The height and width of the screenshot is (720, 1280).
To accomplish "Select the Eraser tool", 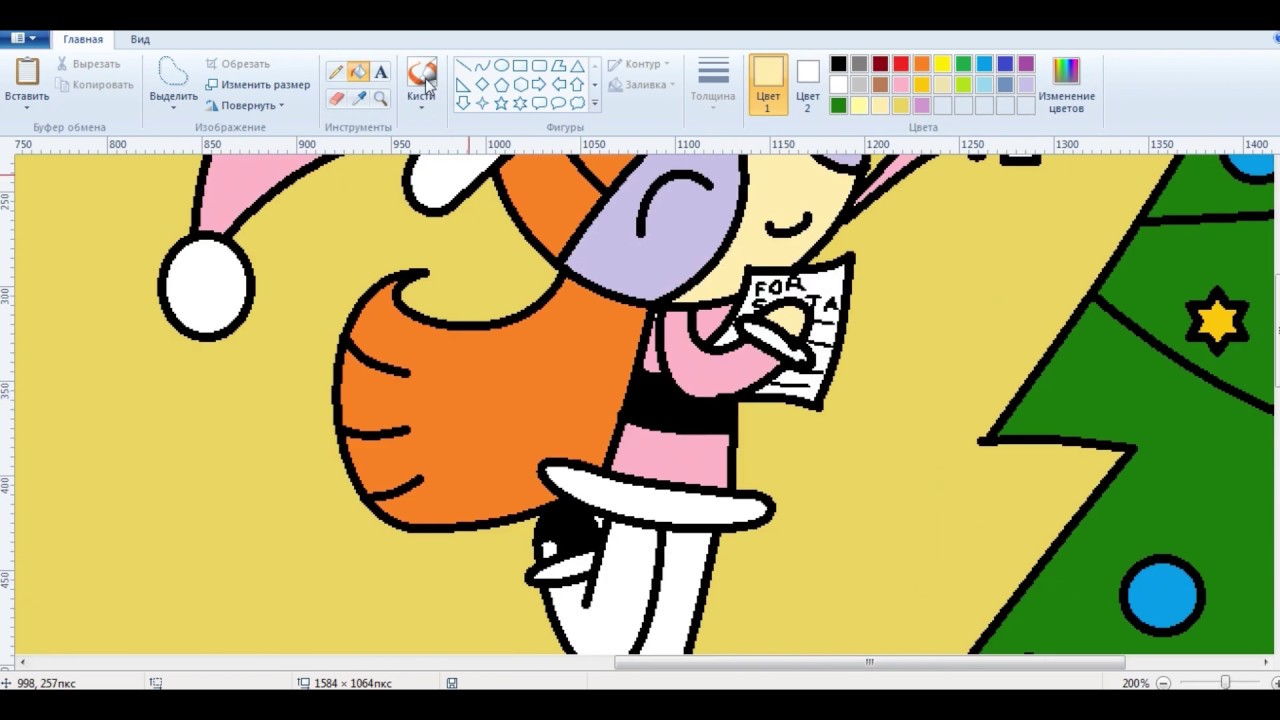I will (x=336, y=98).
